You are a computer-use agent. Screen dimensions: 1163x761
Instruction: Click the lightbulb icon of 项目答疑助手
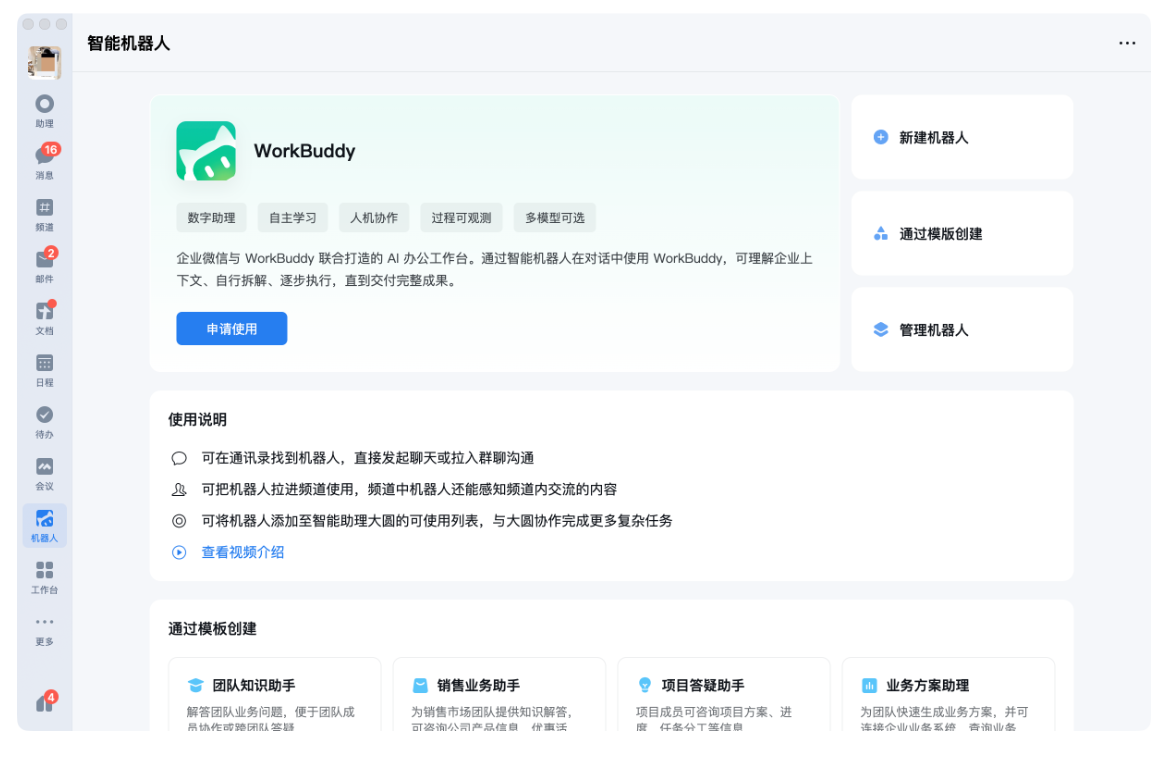point(645,685)
